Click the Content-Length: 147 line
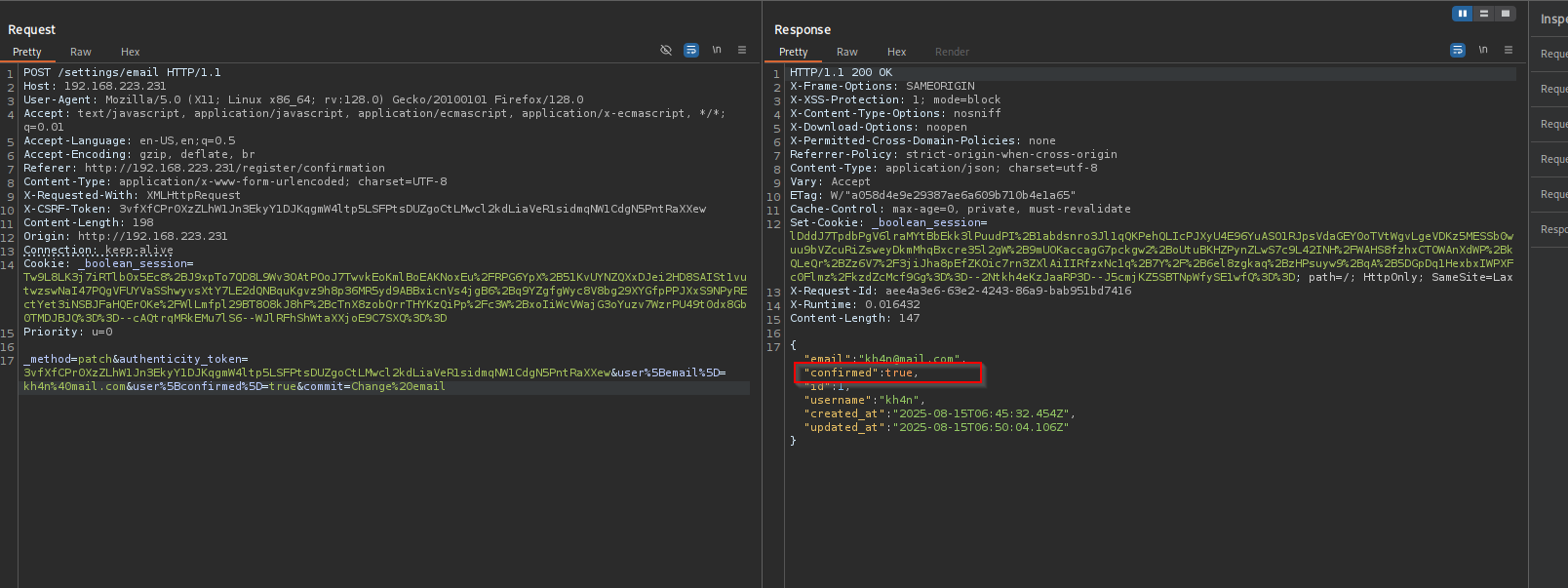The width and height of the screenshot is (1568, 588). click(855, 318)
